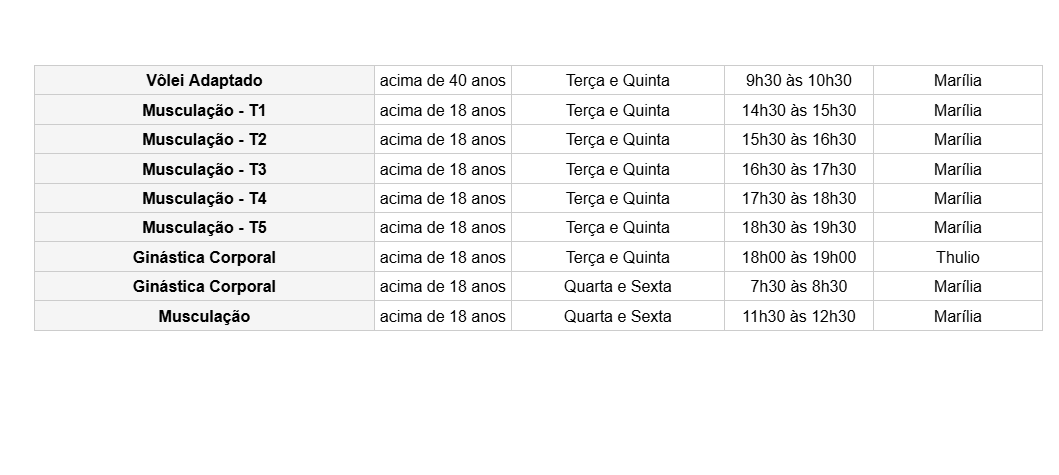This screenshot has width=1059, height=475.
Task: Click the 15h30 às 16h30 time cell
Action: [798, 139]
